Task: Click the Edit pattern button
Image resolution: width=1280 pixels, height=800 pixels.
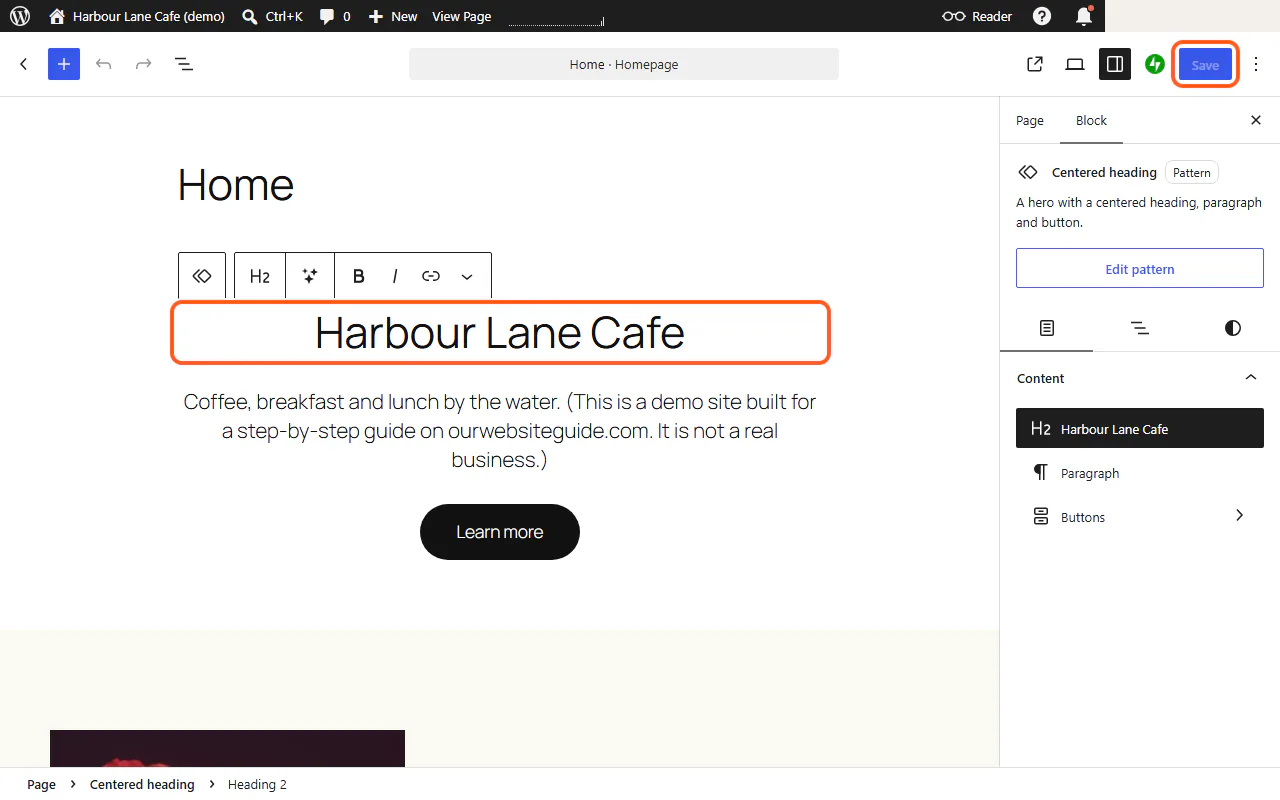Action: tap(1140, 268)
